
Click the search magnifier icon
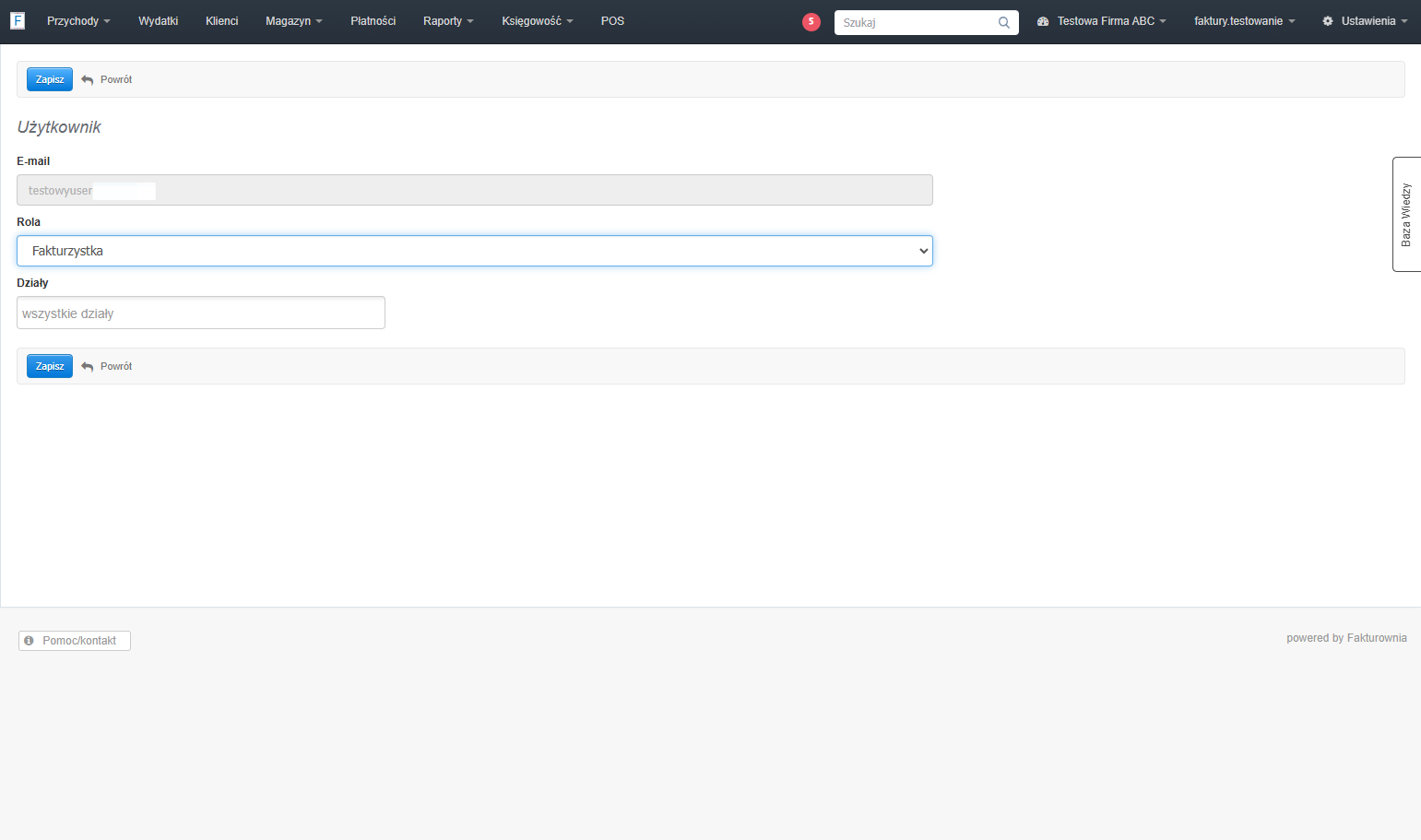click(x=1004, y=22)
